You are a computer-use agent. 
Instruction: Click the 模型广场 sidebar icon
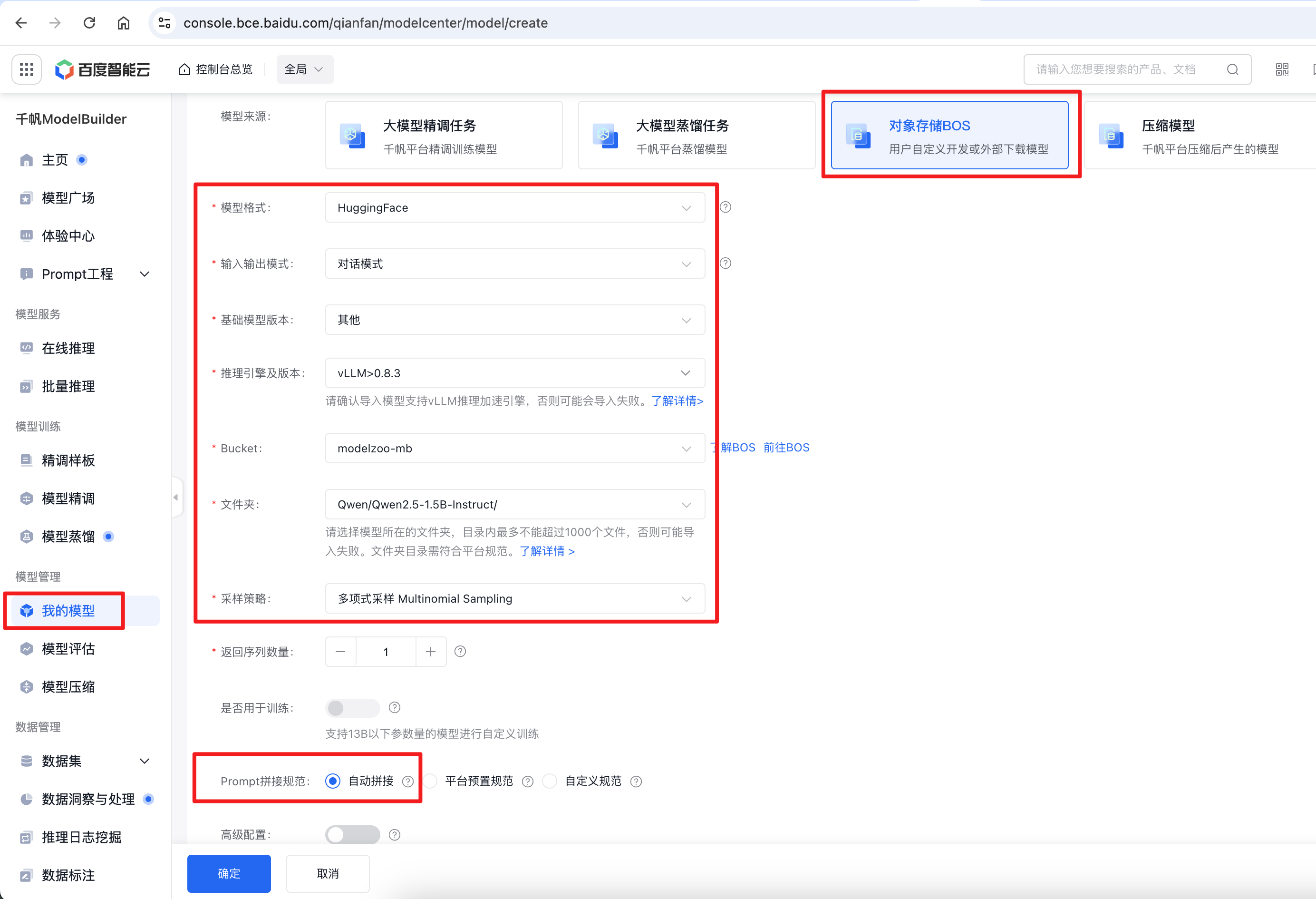click(26, 198)
